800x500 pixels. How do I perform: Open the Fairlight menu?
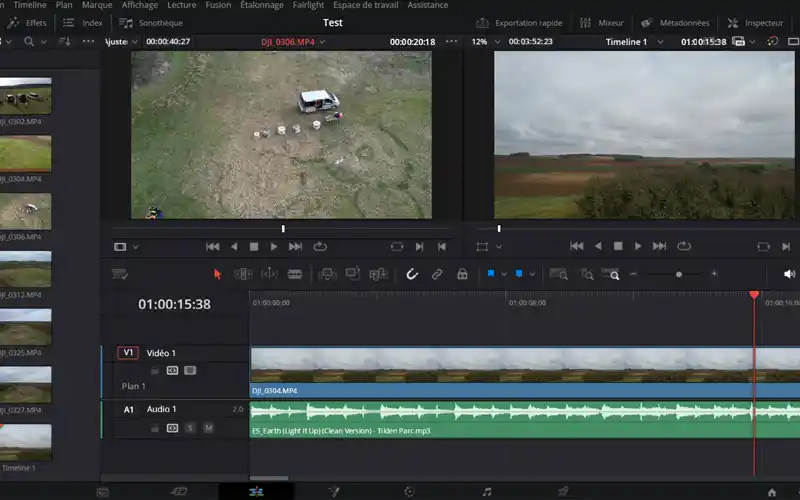coord(308,5)
